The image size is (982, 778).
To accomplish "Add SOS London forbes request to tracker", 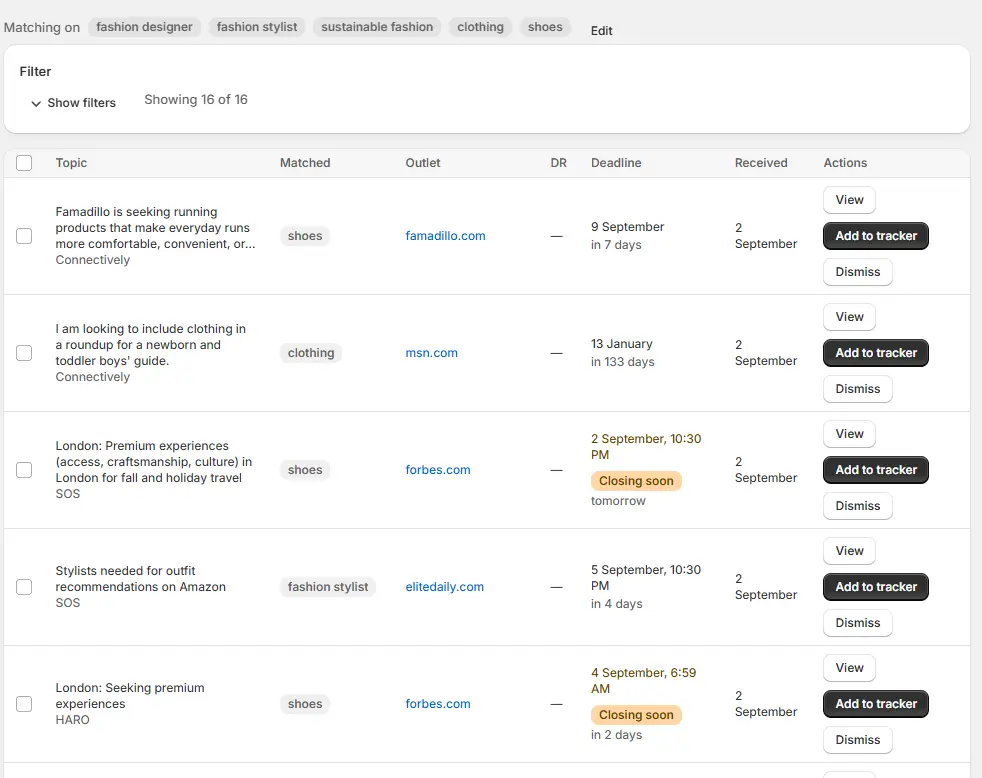I will tap(876, 470).
